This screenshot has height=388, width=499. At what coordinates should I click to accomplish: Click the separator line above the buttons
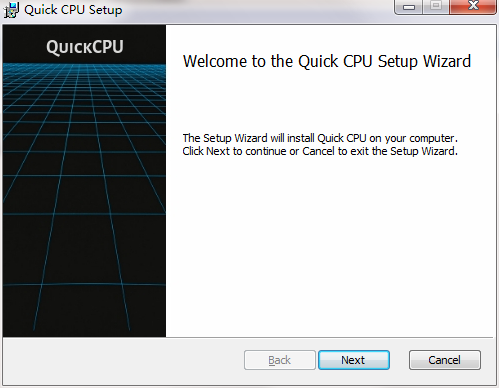[x=248, y=338]
